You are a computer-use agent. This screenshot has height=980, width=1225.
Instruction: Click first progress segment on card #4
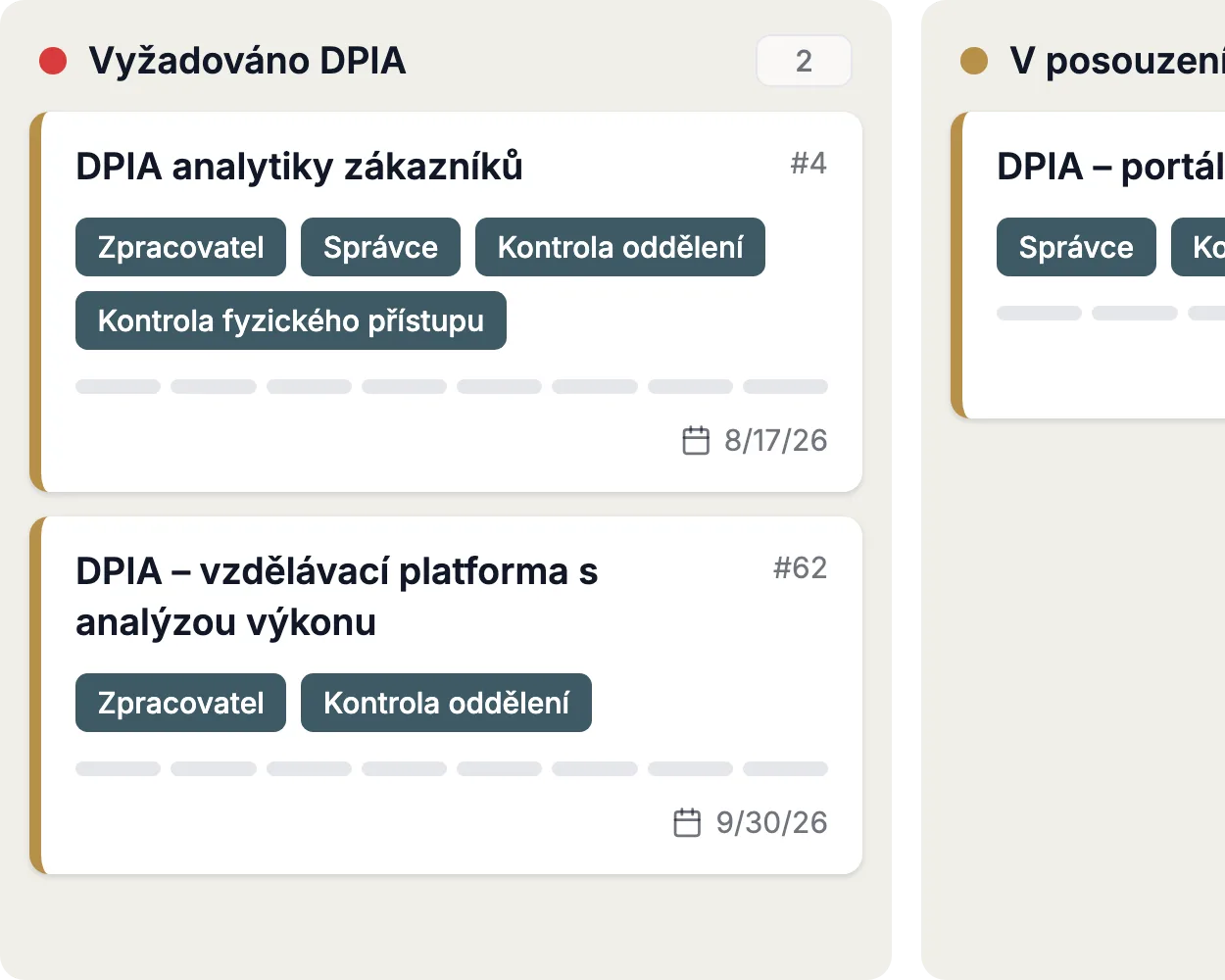click(x=118, y=386)
